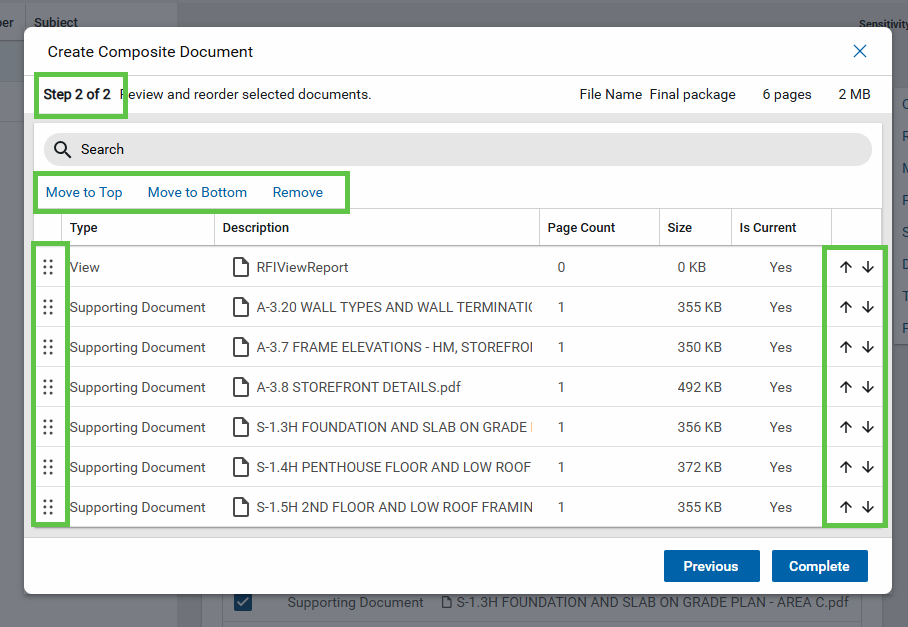Image resolution: width=908 pixels, height=627 pixels.
Task: Click the drag handle beside the RFIViewReport row
Action: [x=48, y=267]
